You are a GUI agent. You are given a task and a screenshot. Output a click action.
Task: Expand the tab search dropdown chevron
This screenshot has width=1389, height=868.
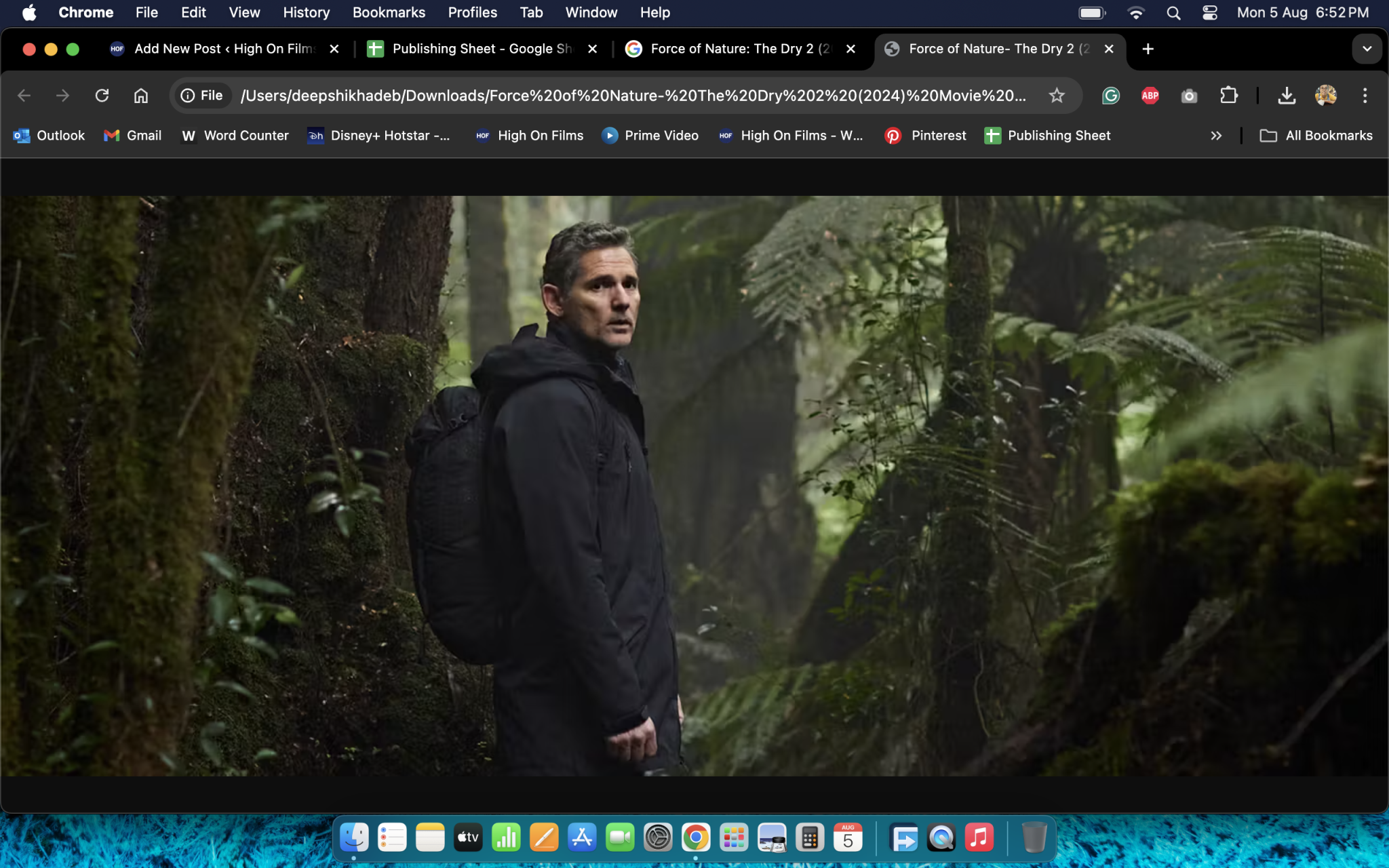pos(1367,49)
